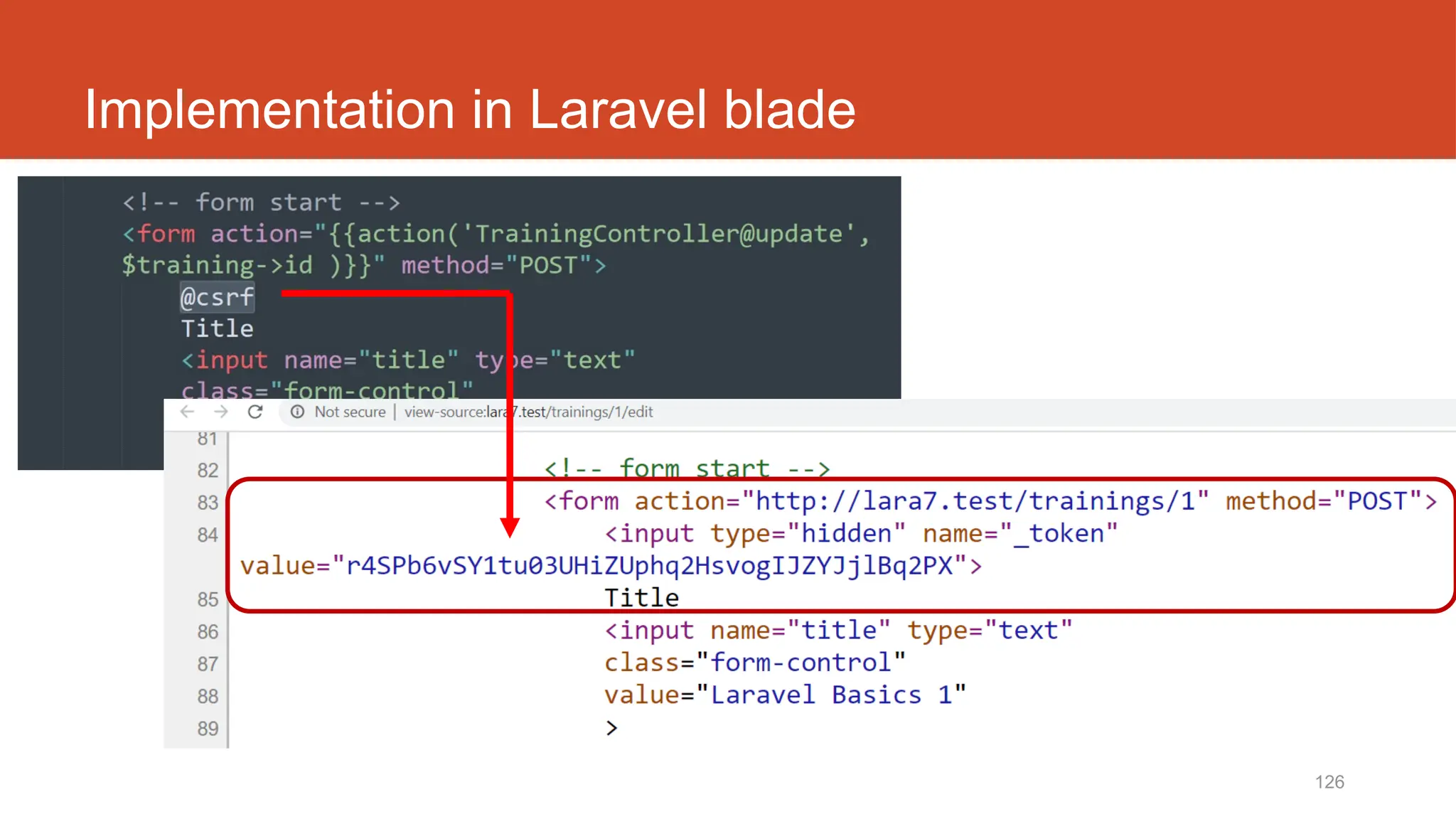Click line number 86 in source view
Image resolution: width=1456 pixels, height=819 pixels.
pyautogui.click(x=208, y=631)
